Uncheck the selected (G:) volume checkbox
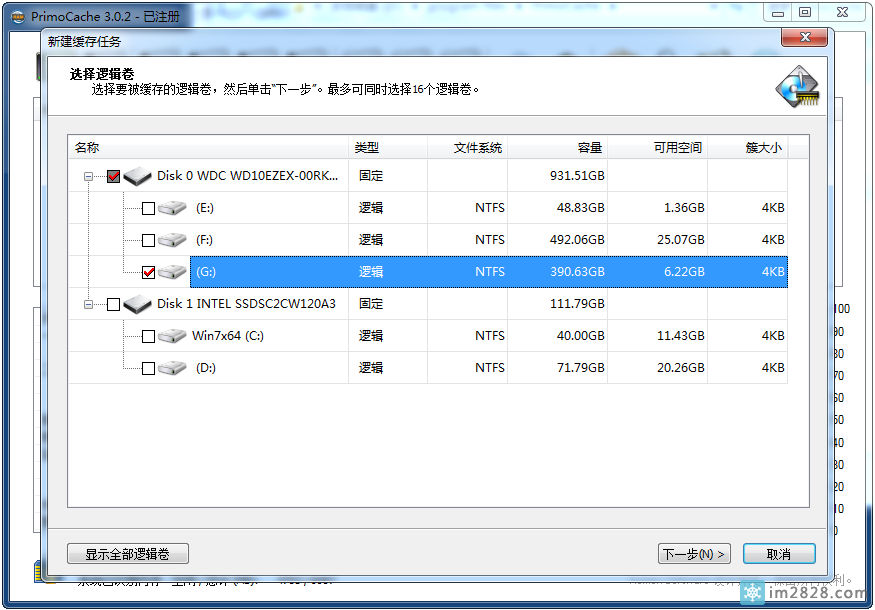The height and width of the screenshot is (610, 875). click(147, 272)
